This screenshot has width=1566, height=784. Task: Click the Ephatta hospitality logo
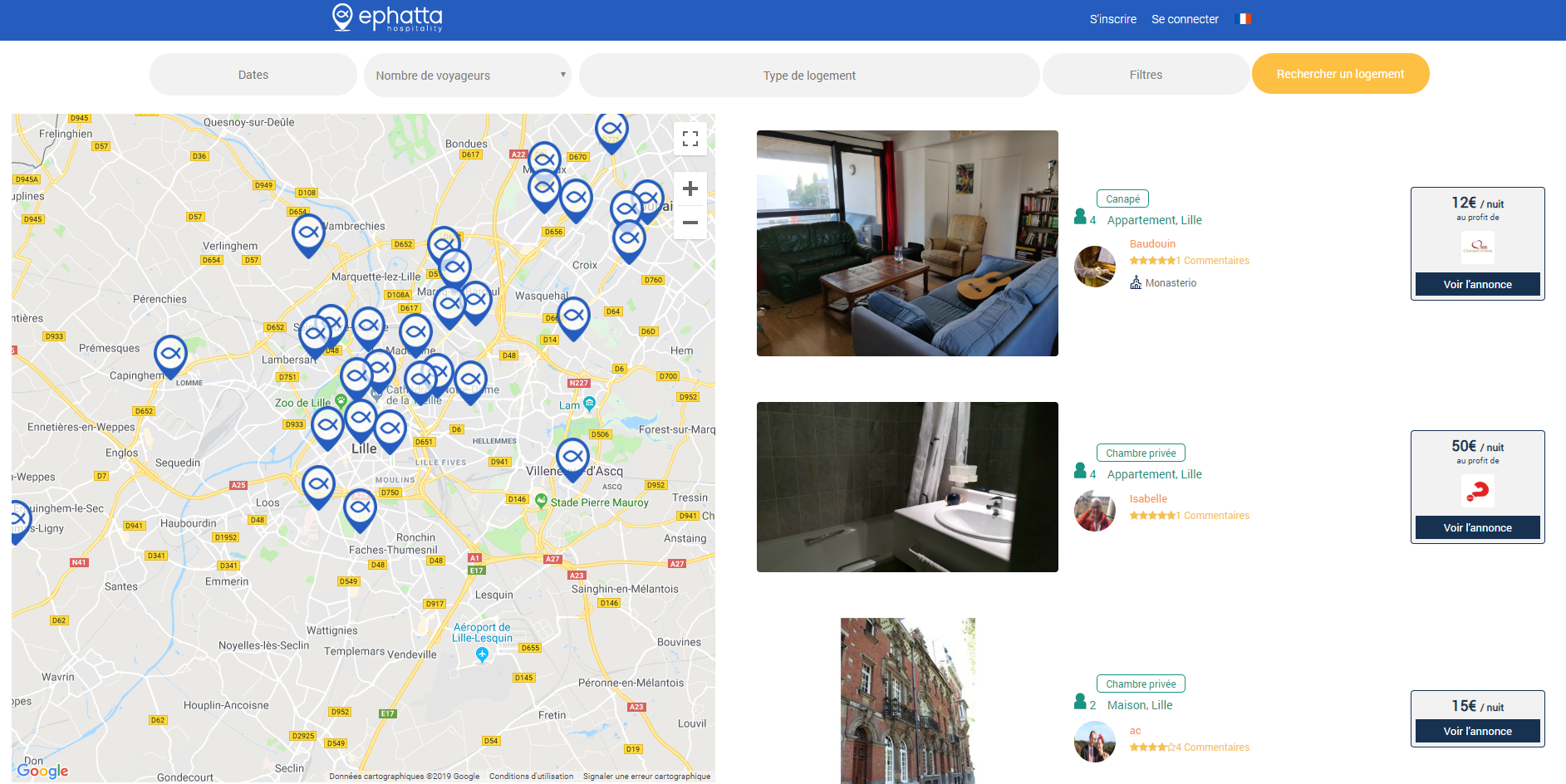pyautogui.click(x=387, y=18)
